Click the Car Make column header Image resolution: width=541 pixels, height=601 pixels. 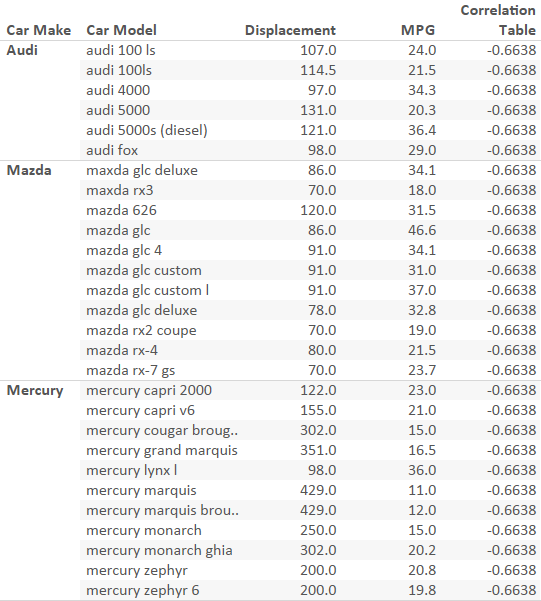[39, 30]
